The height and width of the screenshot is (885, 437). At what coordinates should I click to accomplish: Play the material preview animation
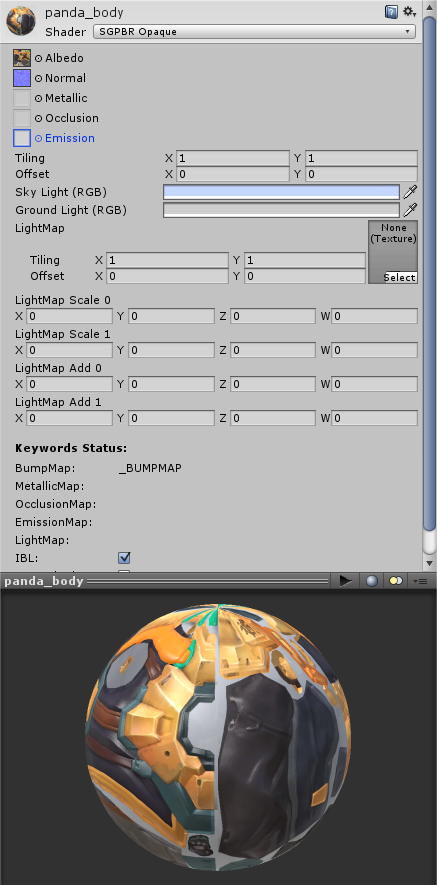pyautogui.click(x=346, y=581)
